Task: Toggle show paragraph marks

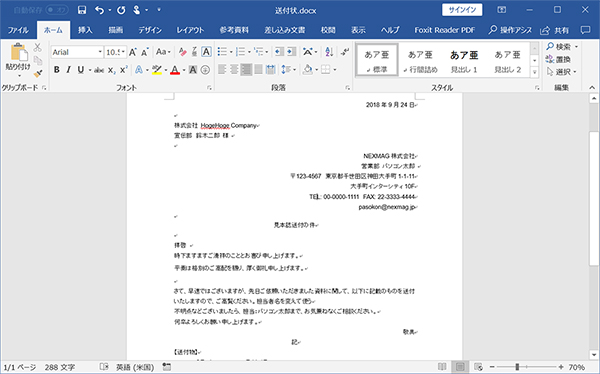Action: click(345, 52)
